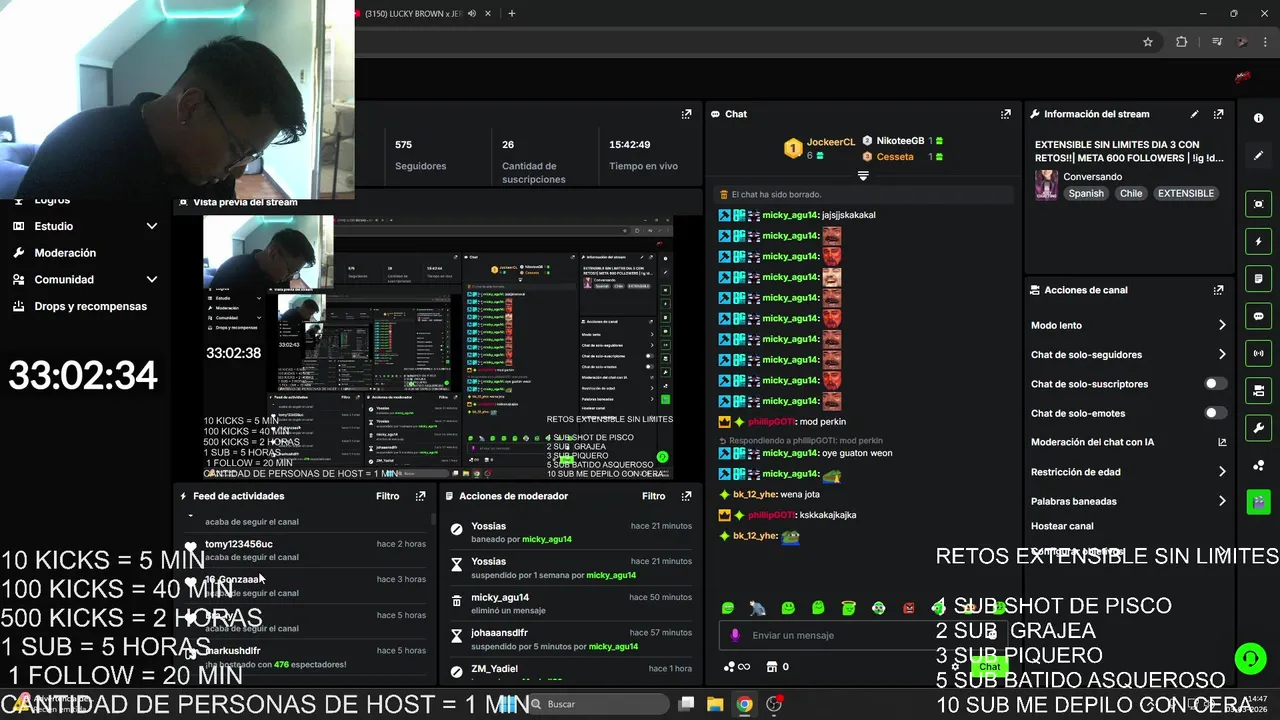This screenshot has width=1280, height=720.
Task: Toggle the camera widget sidebar icon
Action: click(1258, 390)
